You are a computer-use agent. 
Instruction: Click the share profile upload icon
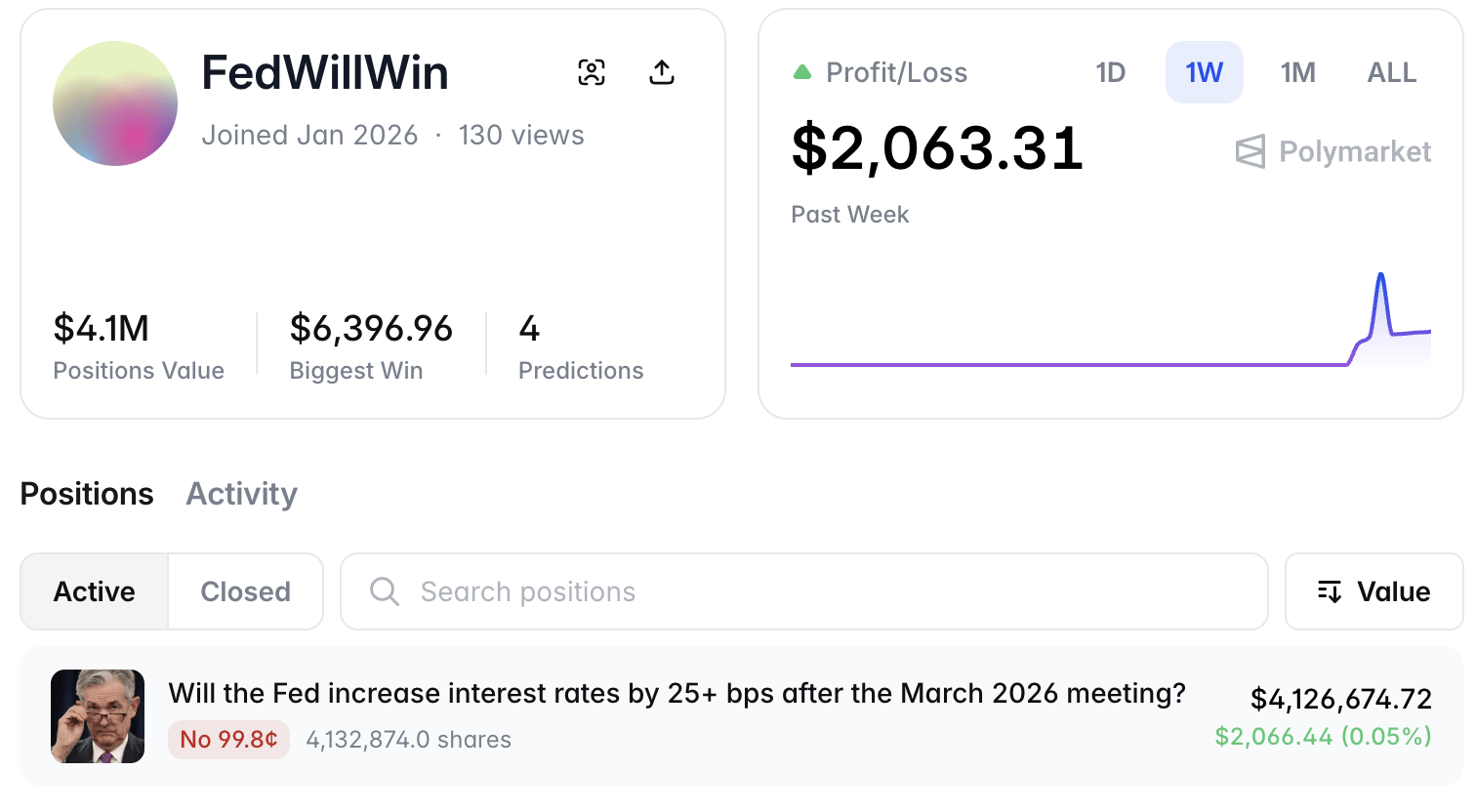pyautogui.click(x=662, y=72)
